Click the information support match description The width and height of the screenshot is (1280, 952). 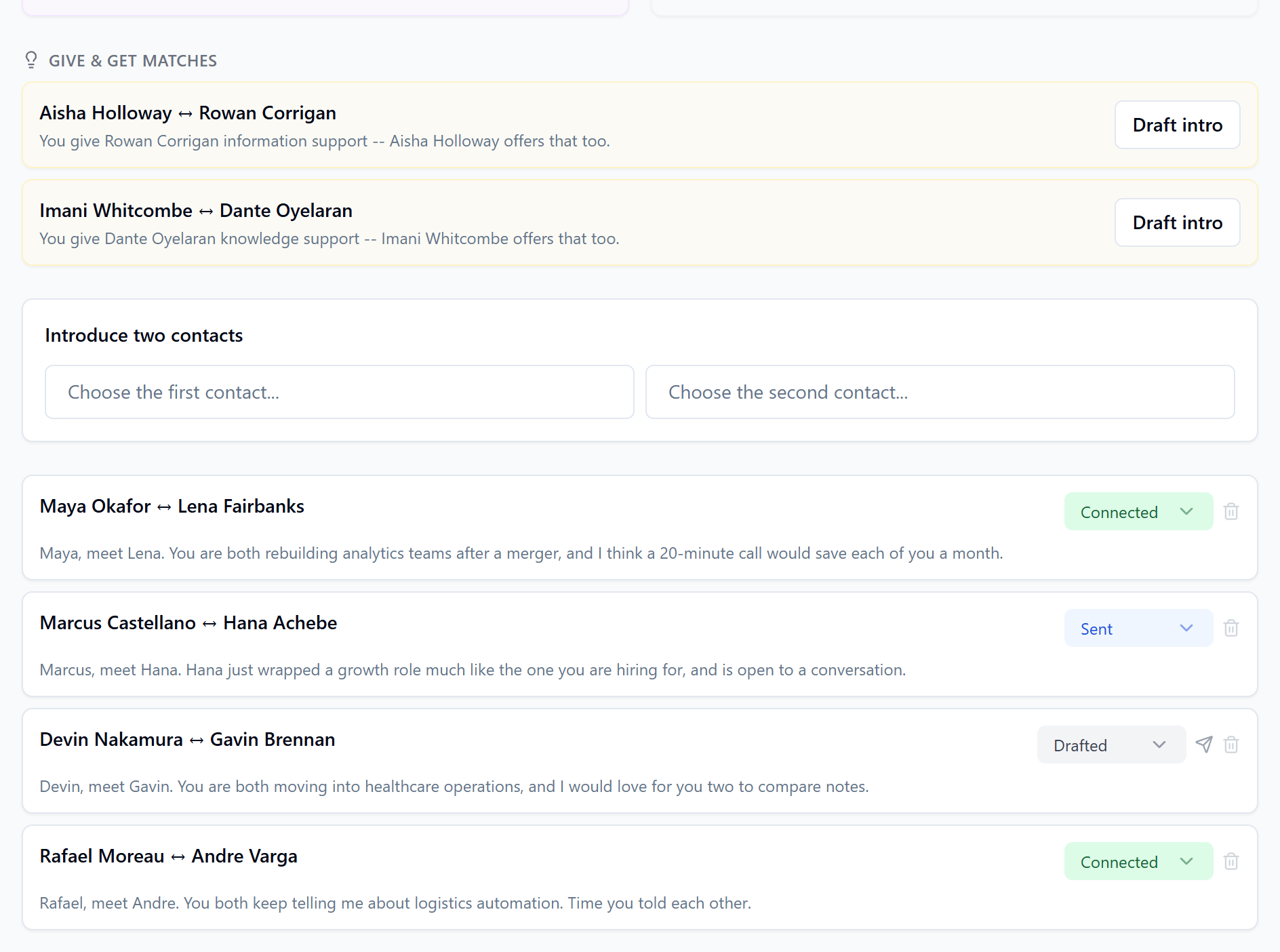(325, 141)
